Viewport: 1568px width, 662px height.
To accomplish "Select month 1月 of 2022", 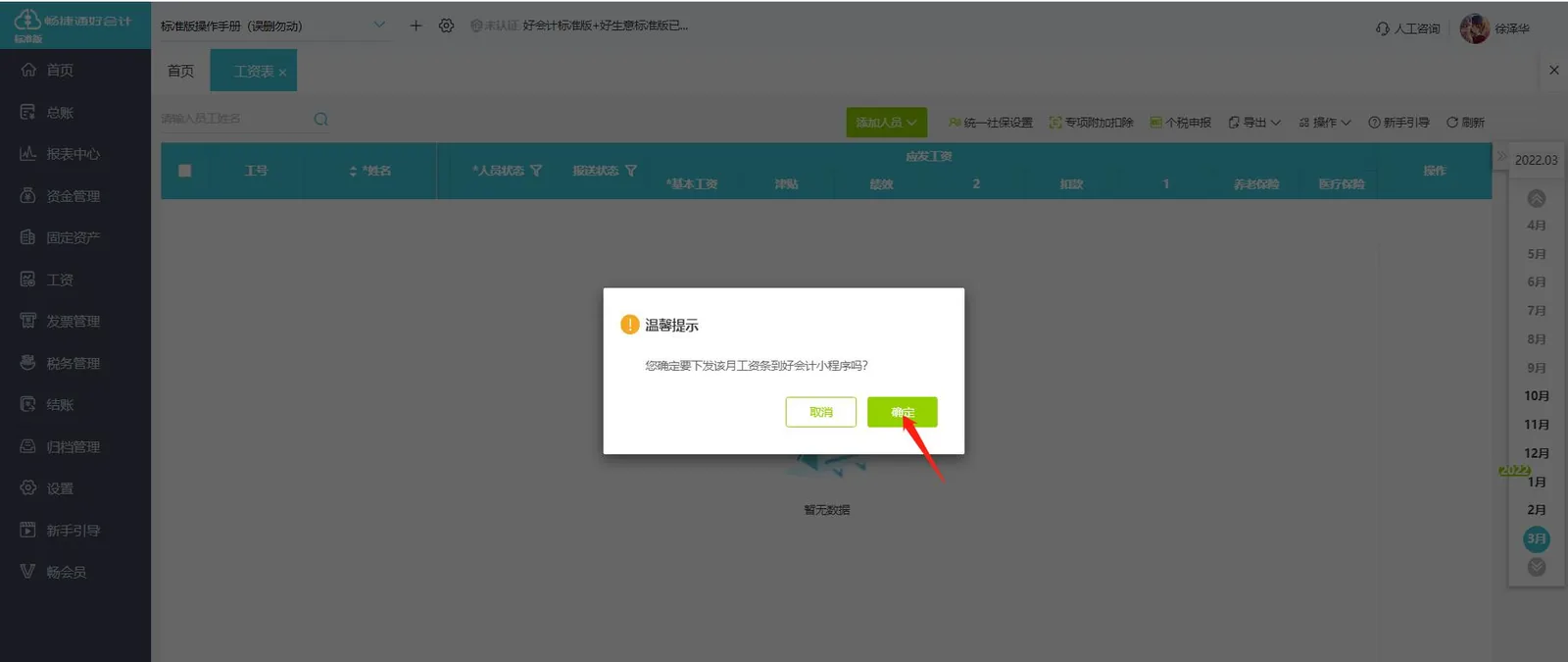I will [x=1537, y=482].
